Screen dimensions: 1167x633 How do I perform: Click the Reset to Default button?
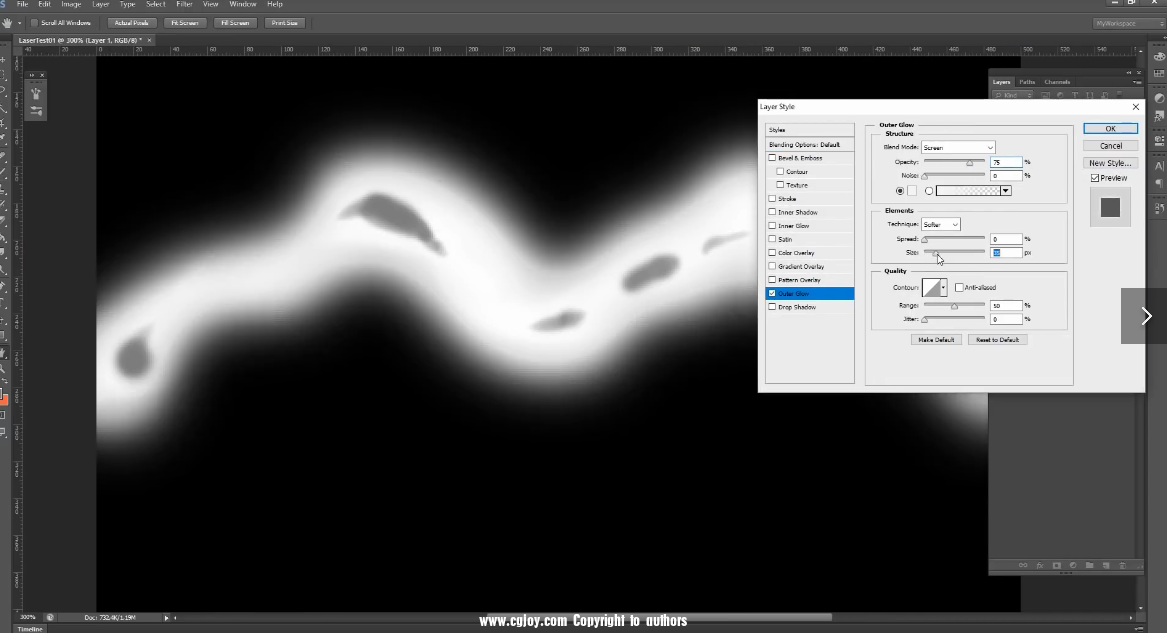pos(997,340)
